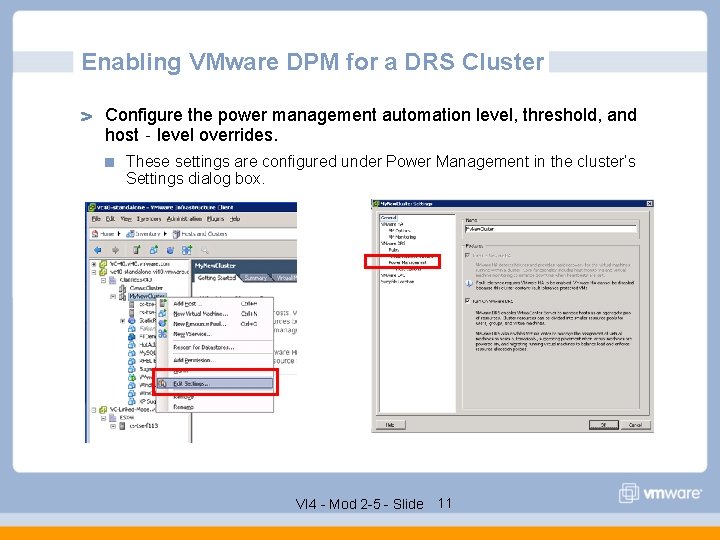Choose Edit Settings from the context menu

[215, 383]
